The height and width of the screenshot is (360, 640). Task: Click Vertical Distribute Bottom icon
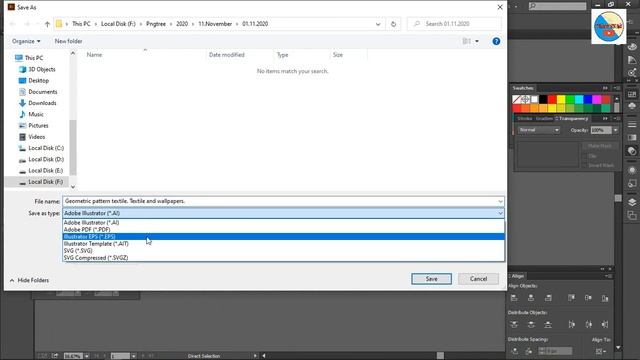point(548,324)
